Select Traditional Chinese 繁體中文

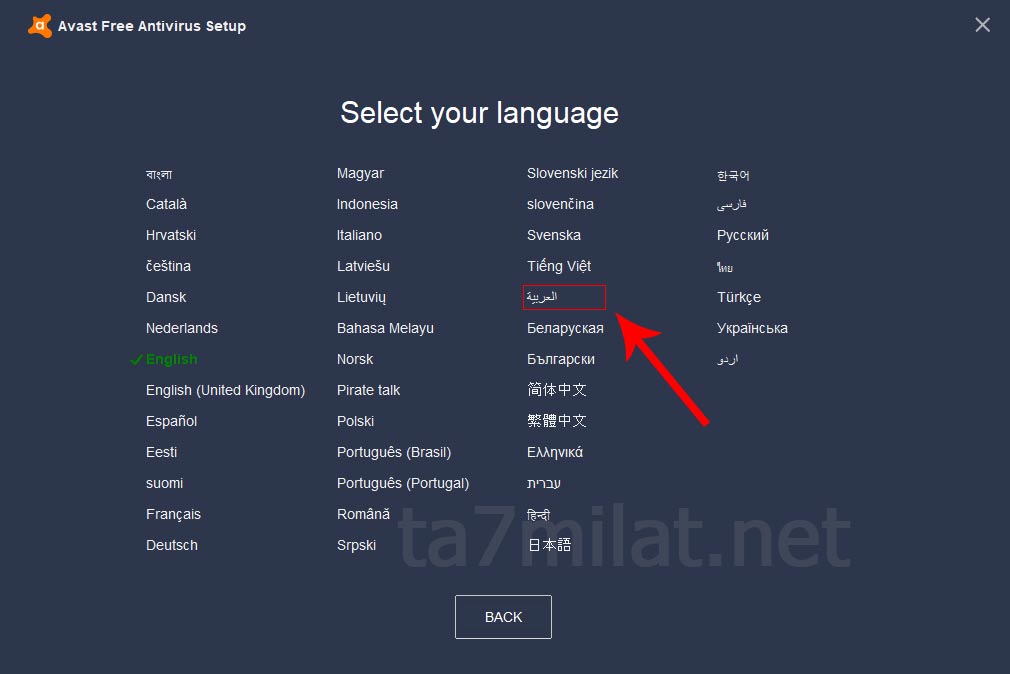[557, 421]
